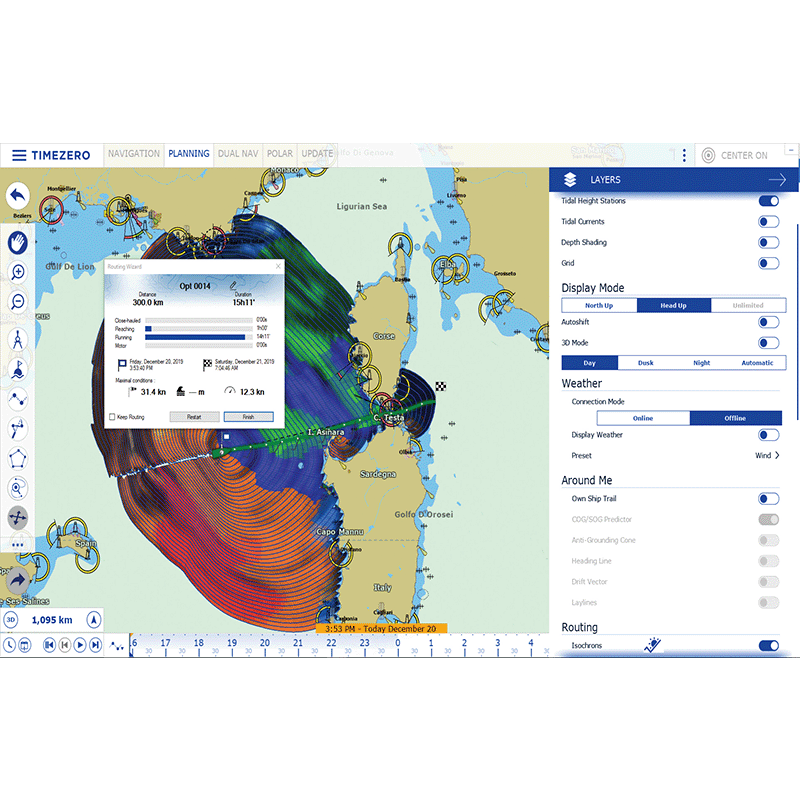Enable the 3D Mode toggle
The image size is (800, 800).
point(769,342)
